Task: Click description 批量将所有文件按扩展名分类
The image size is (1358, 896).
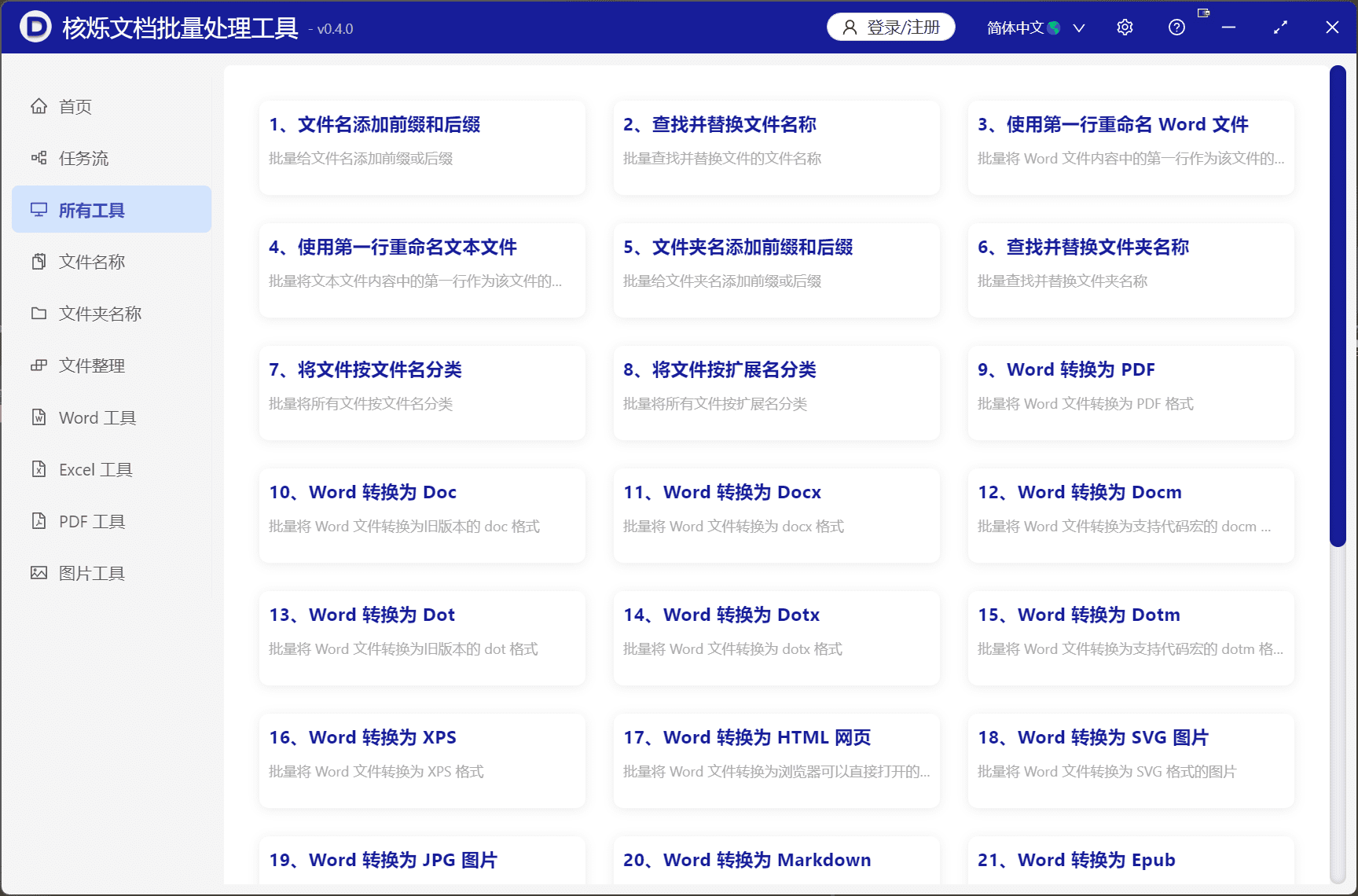Action: click(x=715, y=404)
